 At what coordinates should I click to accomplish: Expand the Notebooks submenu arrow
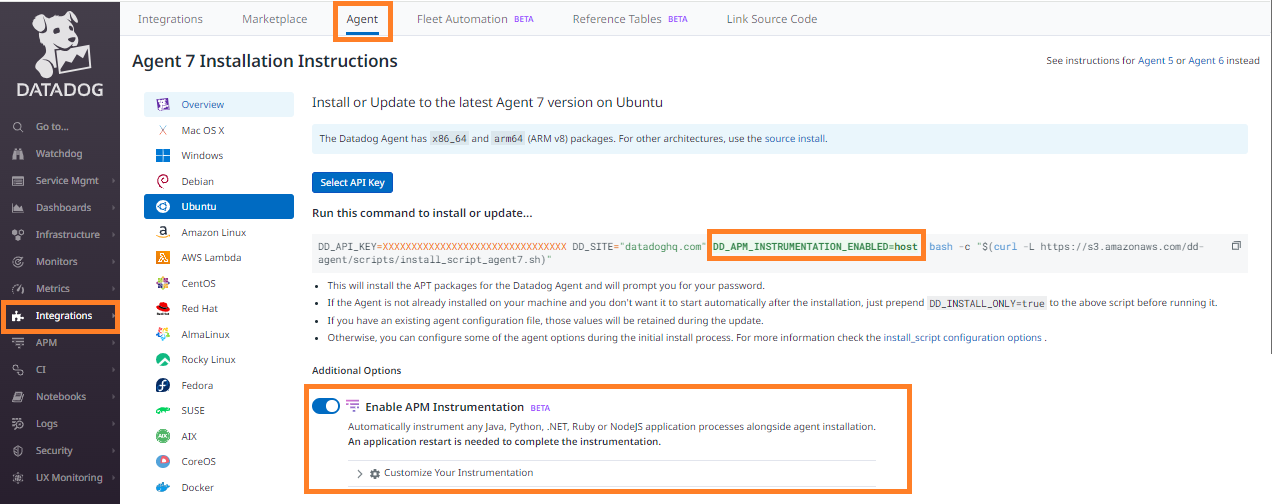(113, 397)
